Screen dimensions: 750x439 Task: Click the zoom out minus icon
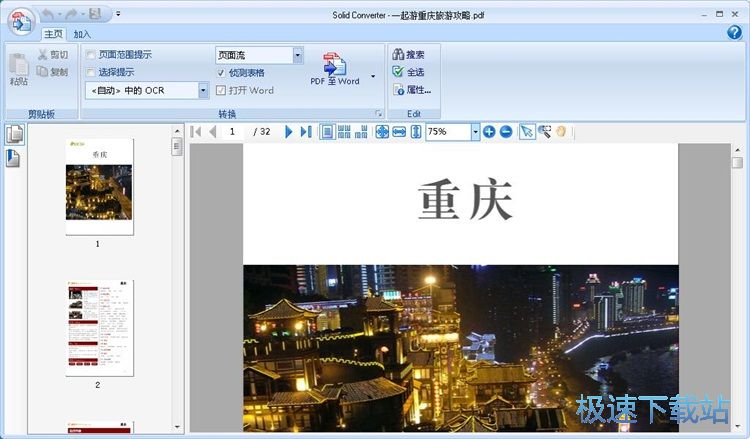pos(506,132)
